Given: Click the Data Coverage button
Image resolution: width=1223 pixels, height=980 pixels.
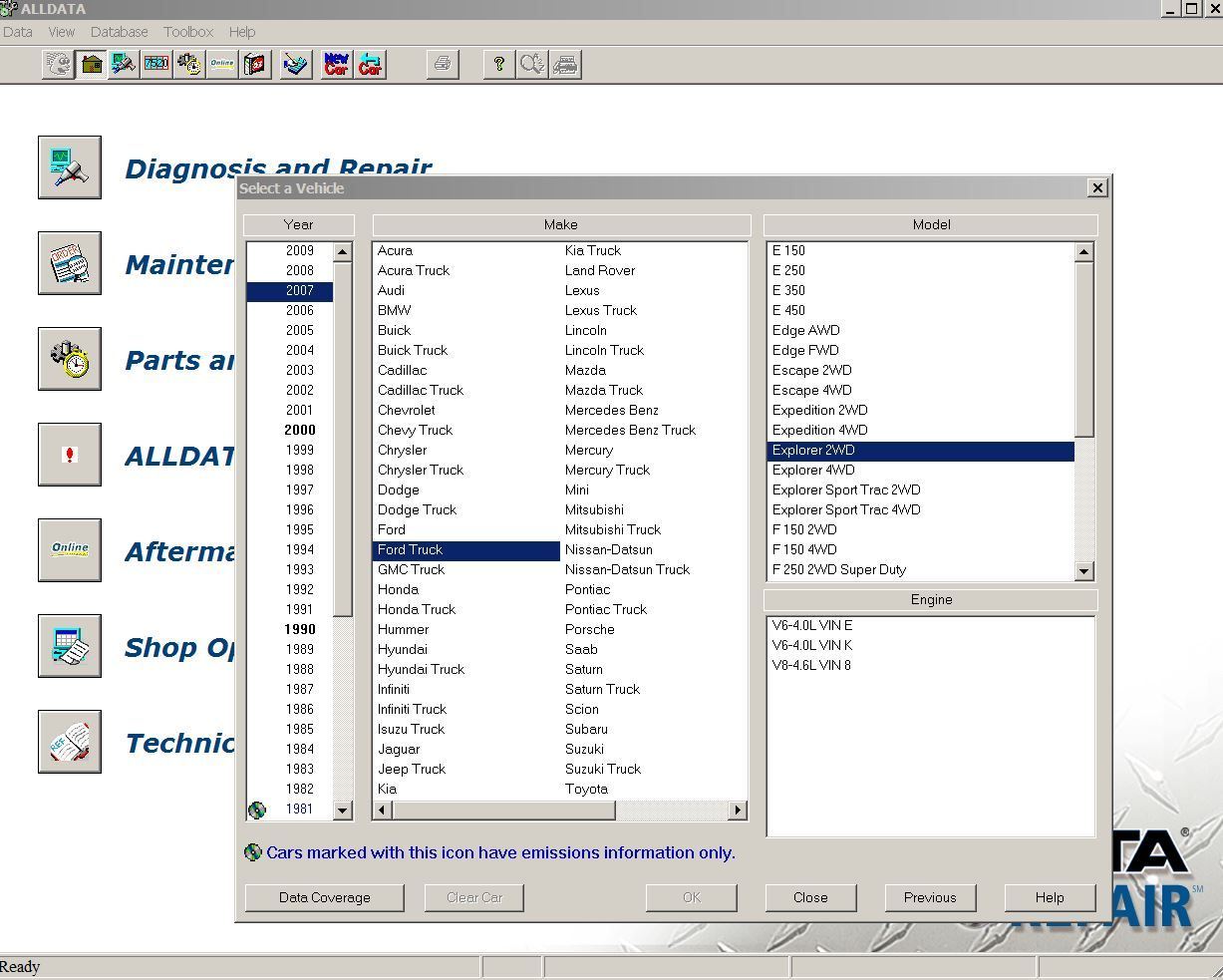Looking at the screenshot, I should tap(324, 897).
